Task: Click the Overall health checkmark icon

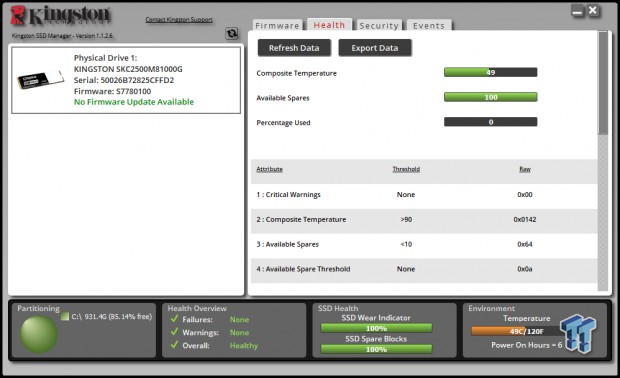Action: [x=174, y=345]
